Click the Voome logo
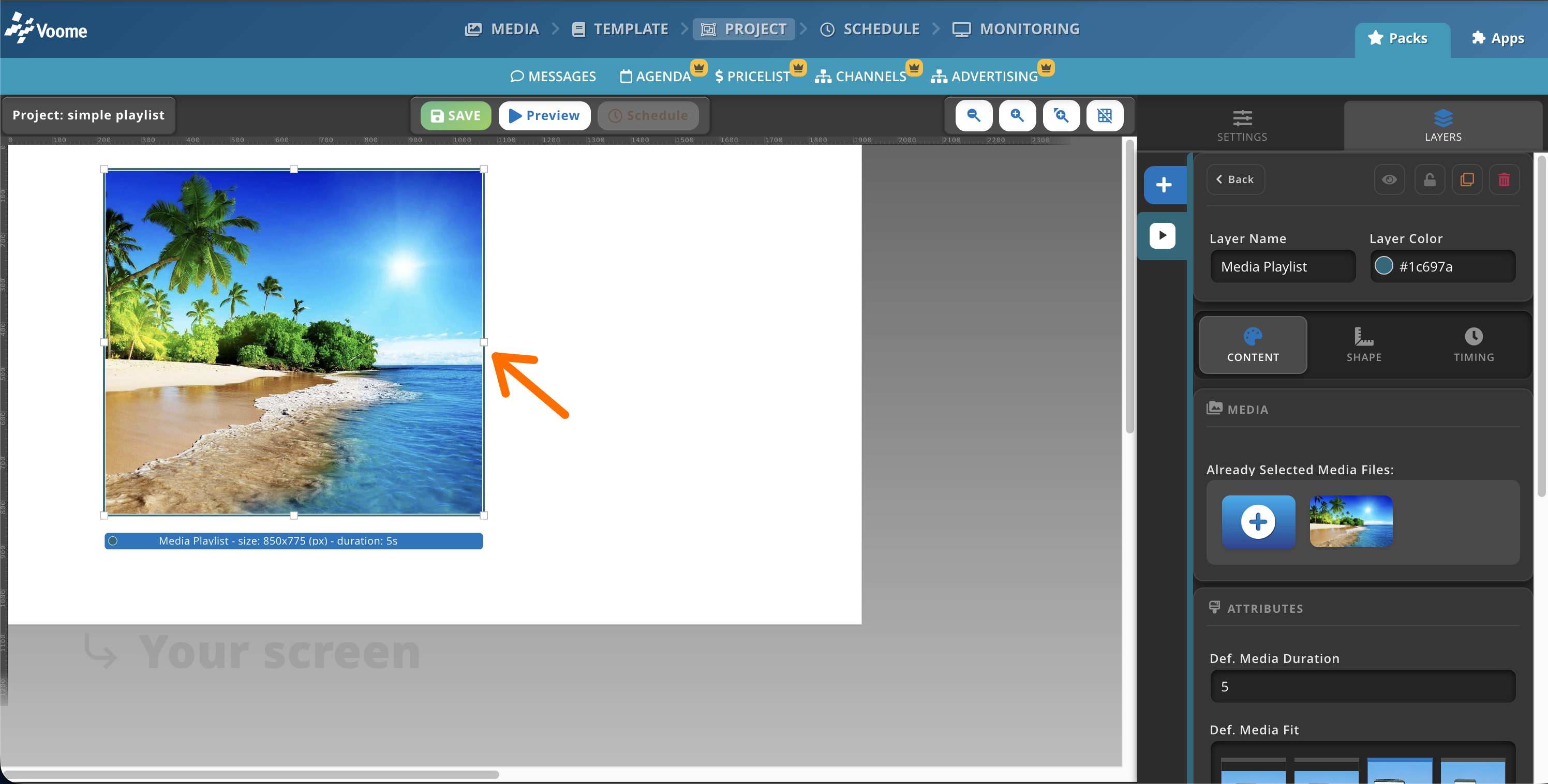1548x784 pixels. coord(46,28)
